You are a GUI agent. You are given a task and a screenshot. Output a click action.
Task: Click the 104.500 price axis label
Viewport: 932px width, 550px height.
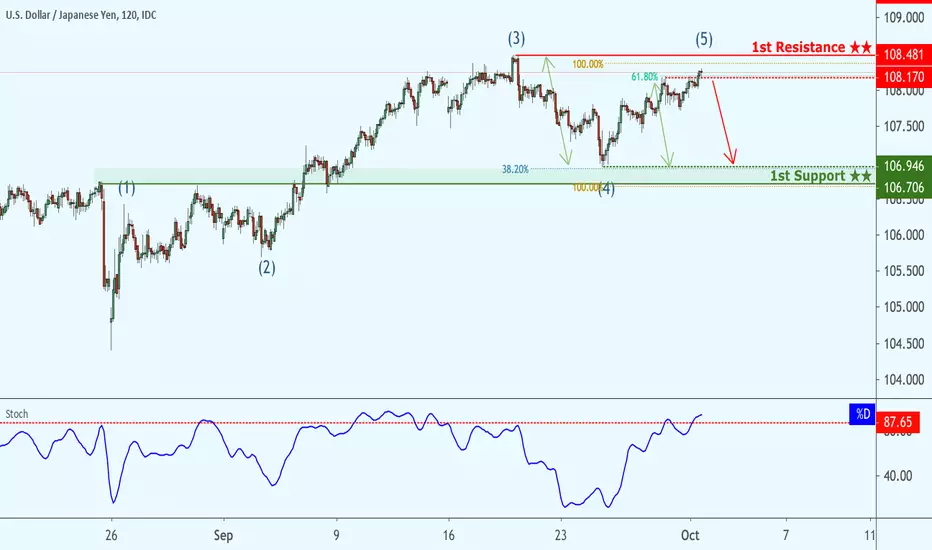click(x=903, y=344)
